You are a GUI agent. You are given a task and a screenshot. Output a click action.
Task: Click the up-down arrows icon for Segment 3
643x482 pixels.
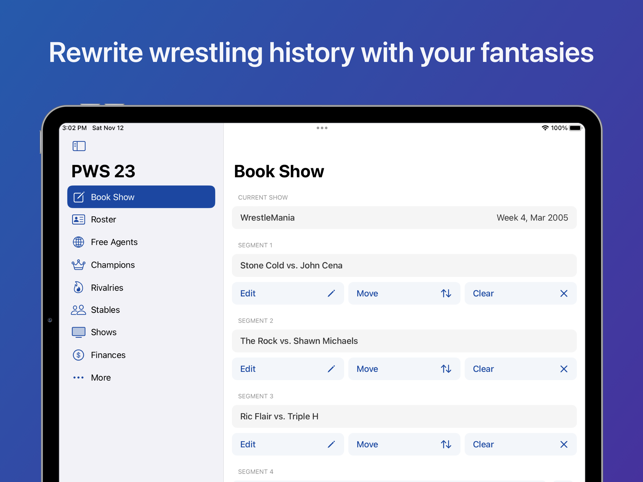[x=446, y=444]
